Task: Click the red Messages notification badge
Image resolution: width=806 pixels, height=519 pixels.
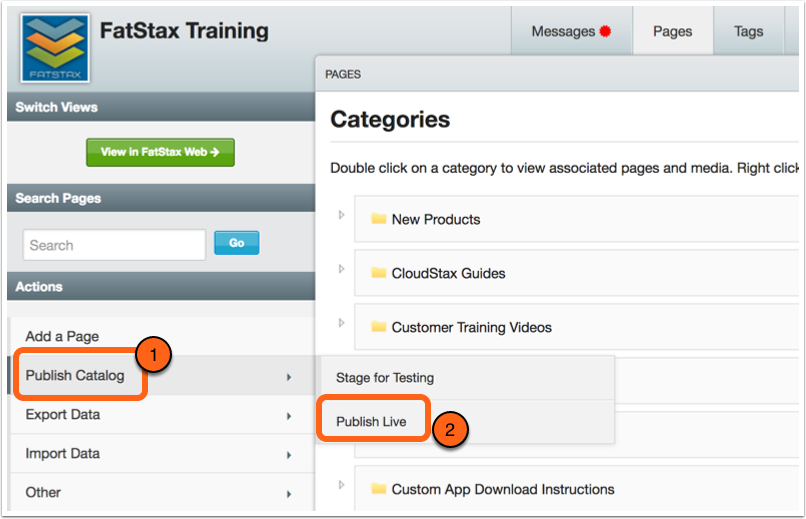Action: point(606,31)
